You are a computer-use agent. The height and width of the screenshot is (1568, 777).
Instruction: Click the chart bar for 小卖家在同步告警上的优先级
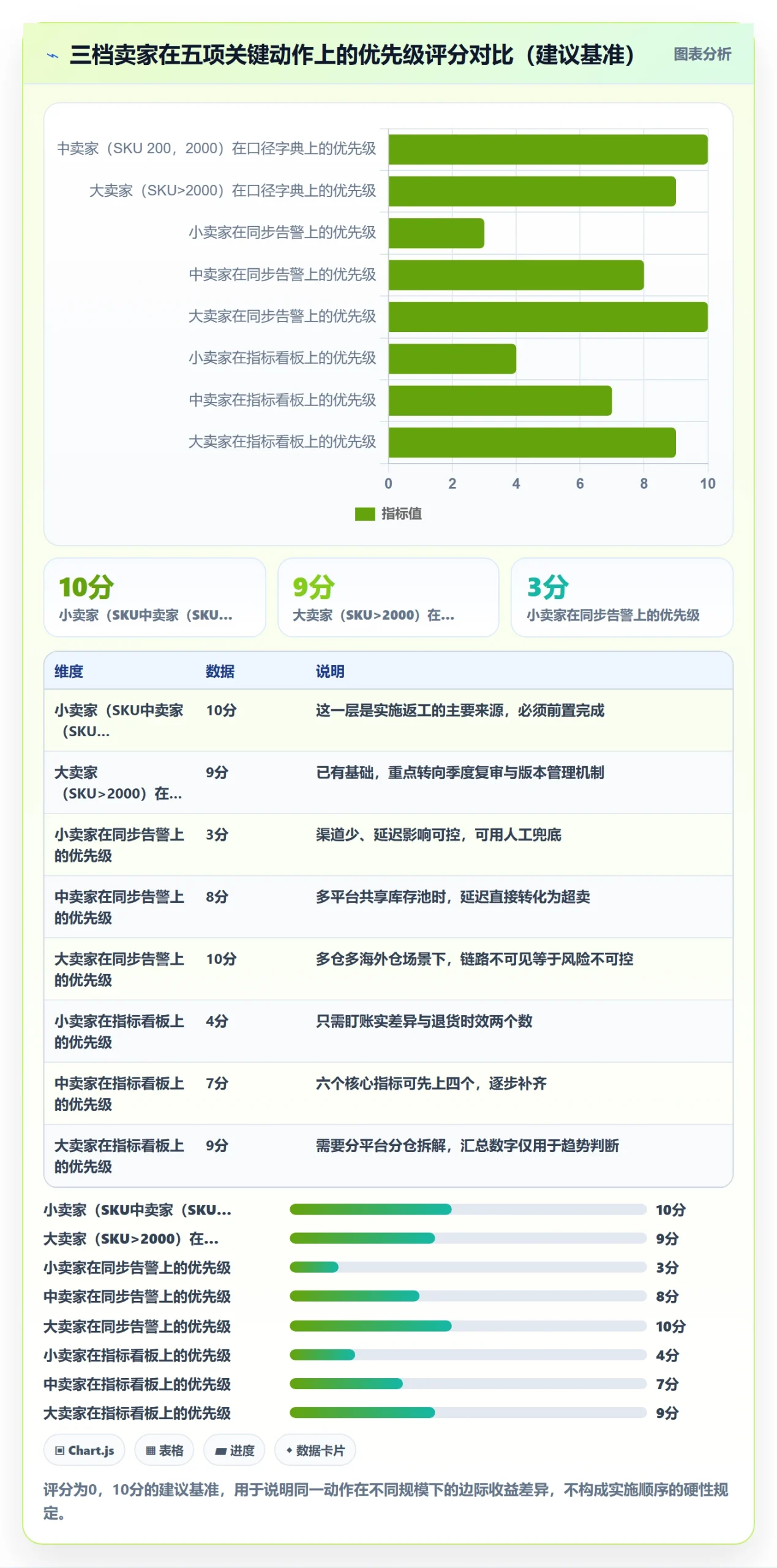click(x=437, y=233)
